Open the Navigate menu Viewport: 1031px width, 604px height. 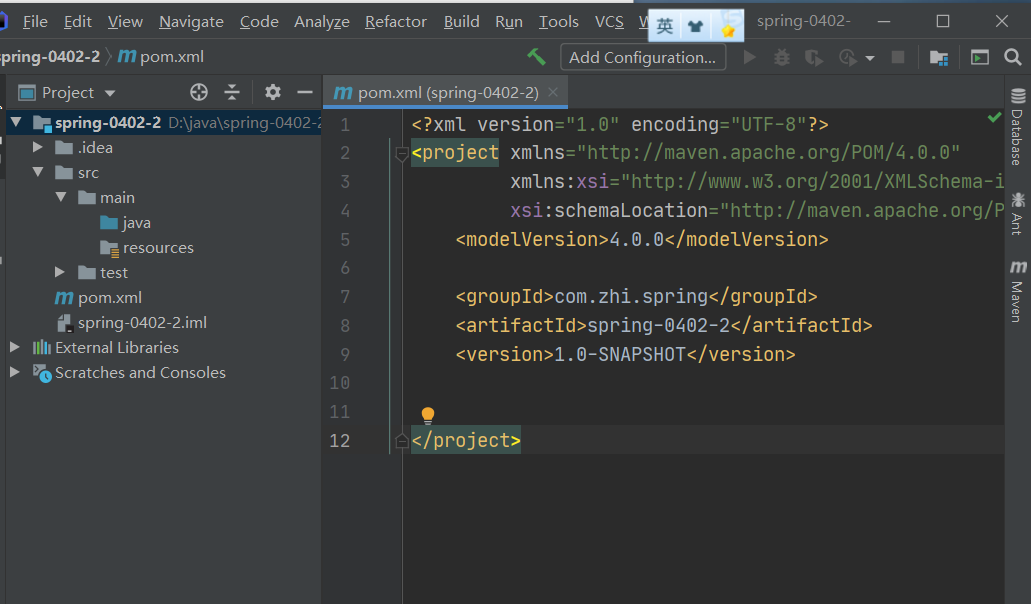coord(191,21)
